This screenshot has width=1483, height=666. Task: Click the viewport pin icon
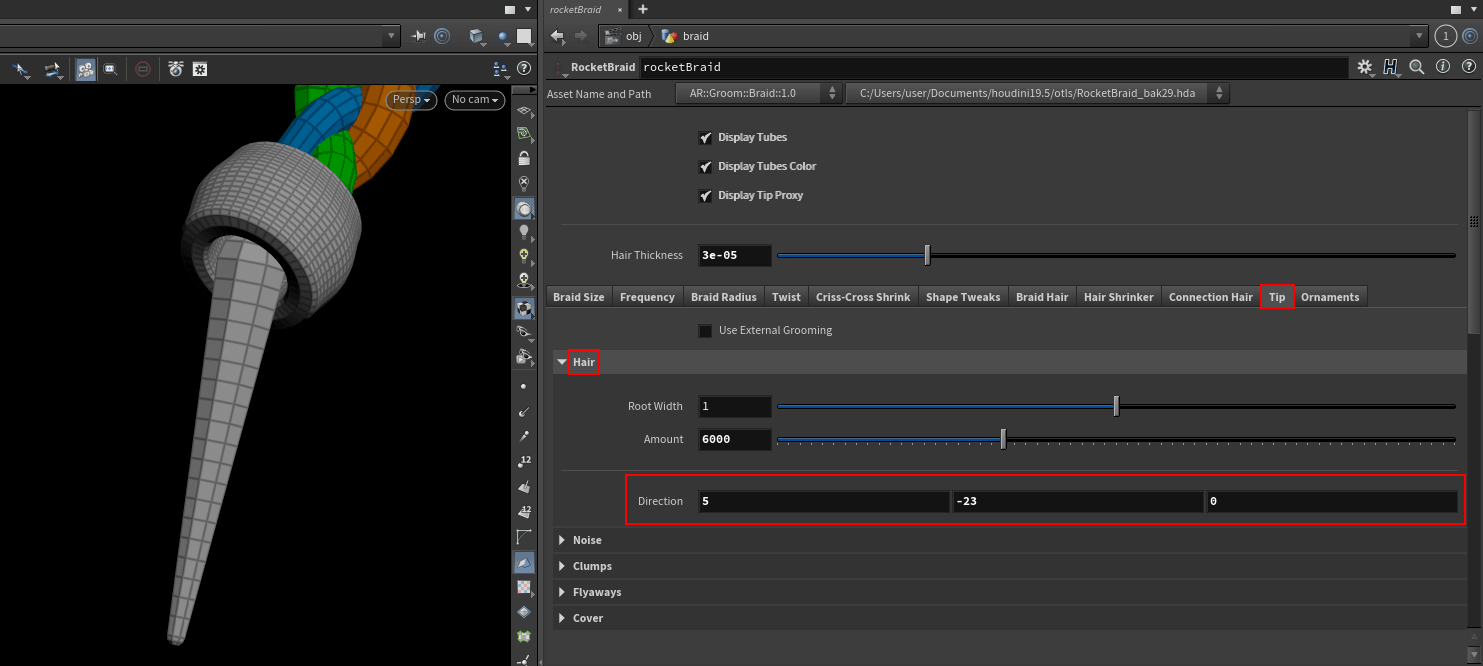point(419,36)
